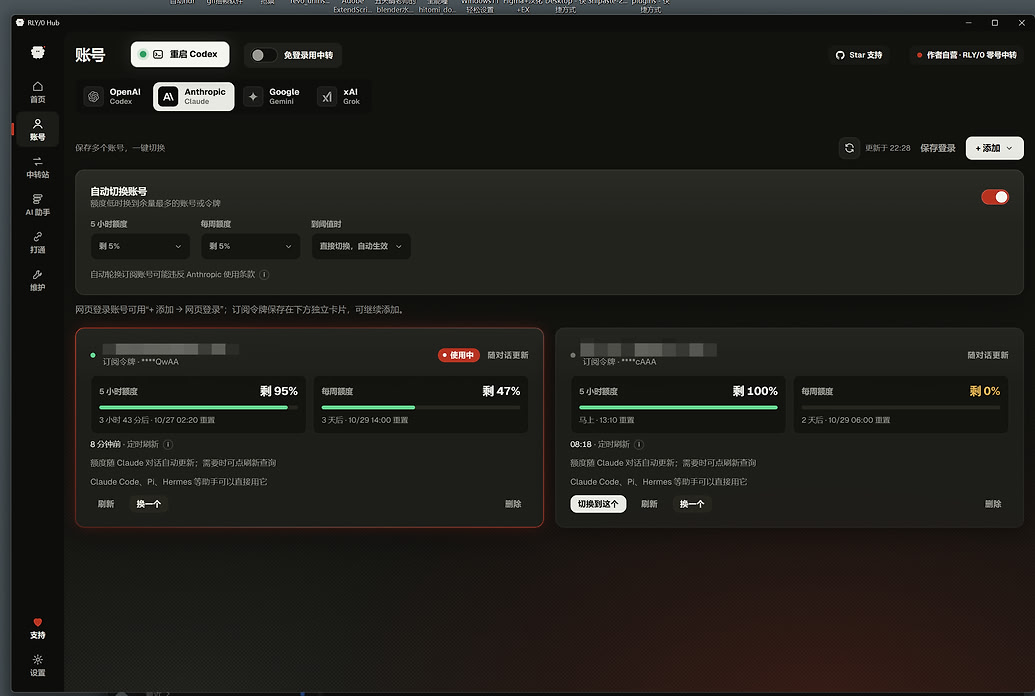Toggle the 免登录用中转 switch
The image size is (1035, 696).
point(263,55)
